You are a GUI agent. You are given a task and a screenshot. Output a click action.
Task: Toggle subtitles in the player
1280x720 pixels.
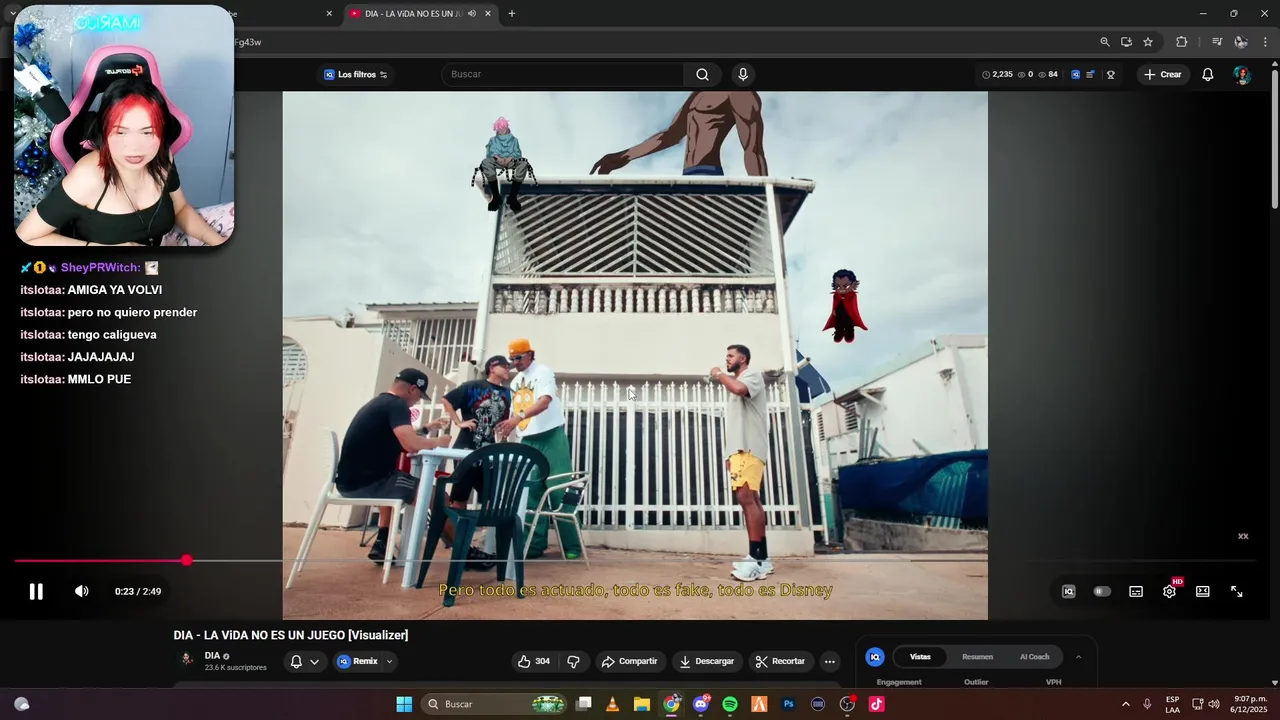(1136, 591)
